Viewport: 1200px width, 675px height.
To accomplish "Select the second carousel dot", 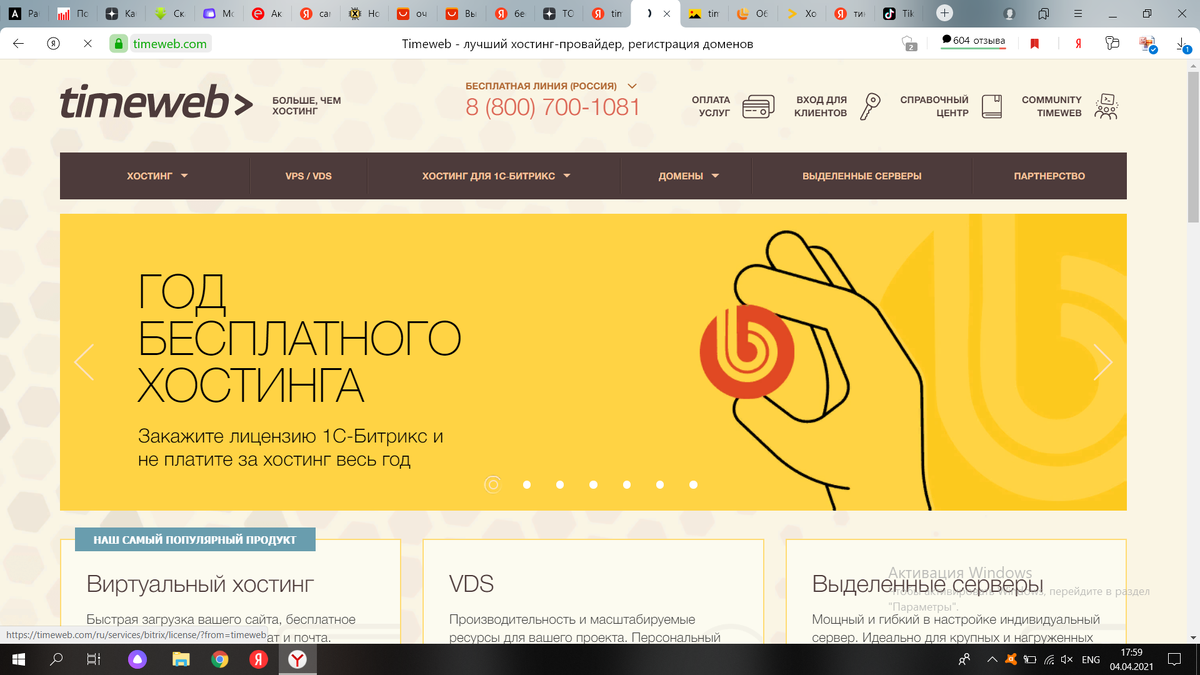I will (x=526, y=484).
